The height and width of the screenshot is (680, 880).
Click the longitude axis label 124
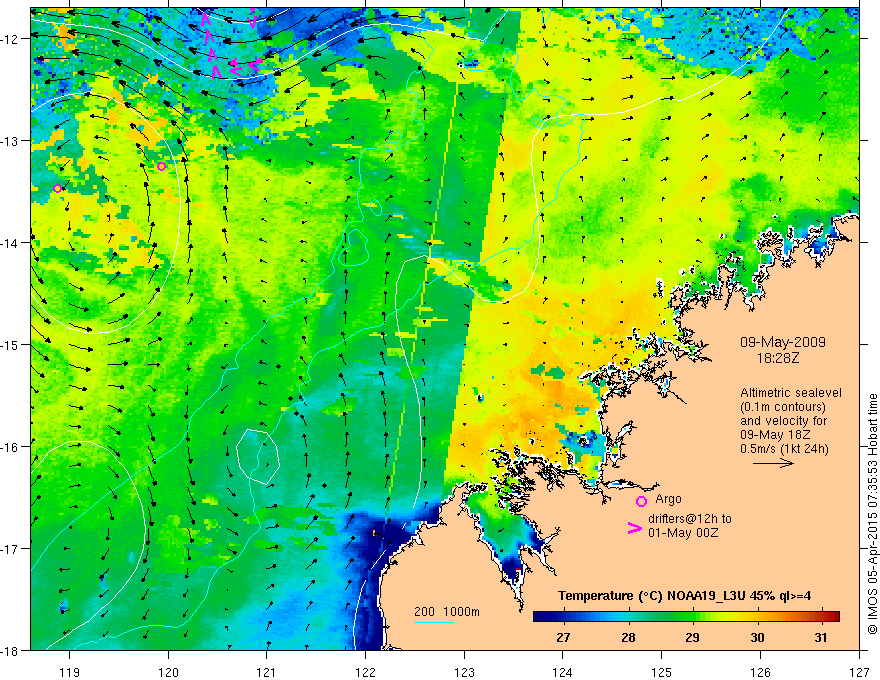pyautogui.click(x=563, y=672)
